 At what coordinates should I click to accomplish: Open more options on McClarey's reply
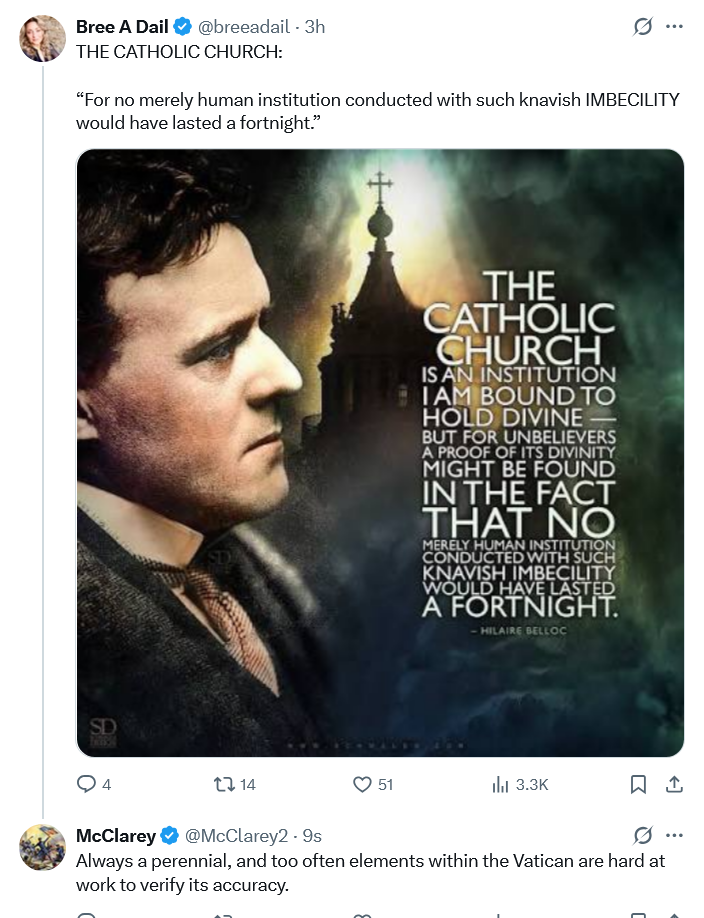pos(675,835)
